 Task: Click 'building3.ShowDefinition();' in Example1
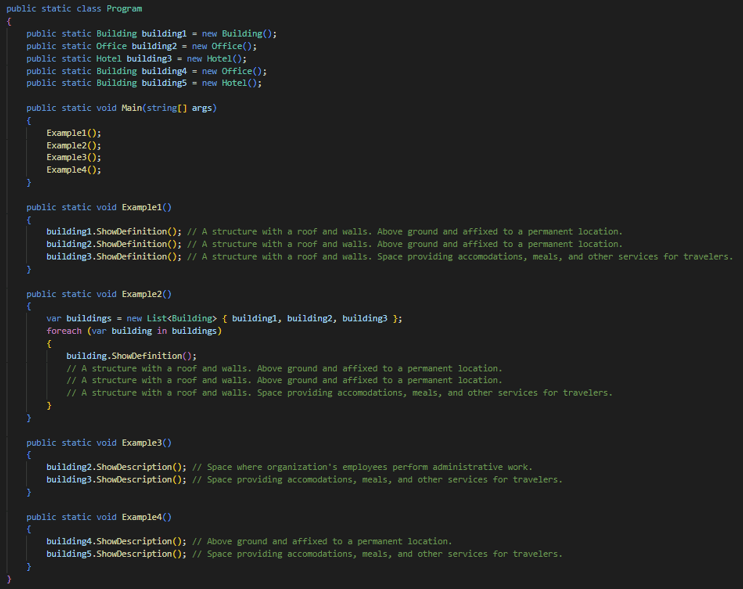(114, 256)
